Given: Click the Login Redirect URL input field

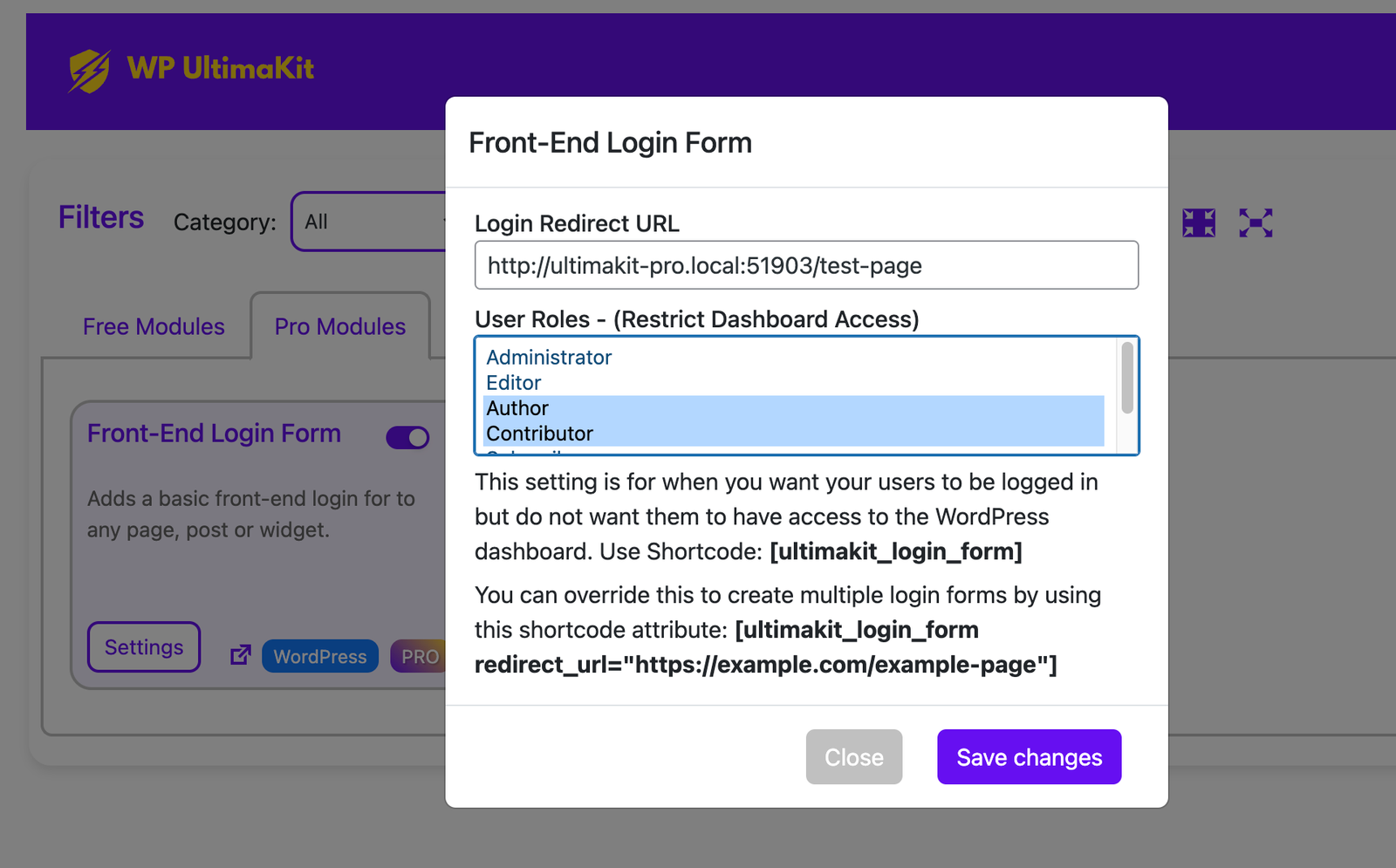Looking at the screenshot, I should 805,265.
